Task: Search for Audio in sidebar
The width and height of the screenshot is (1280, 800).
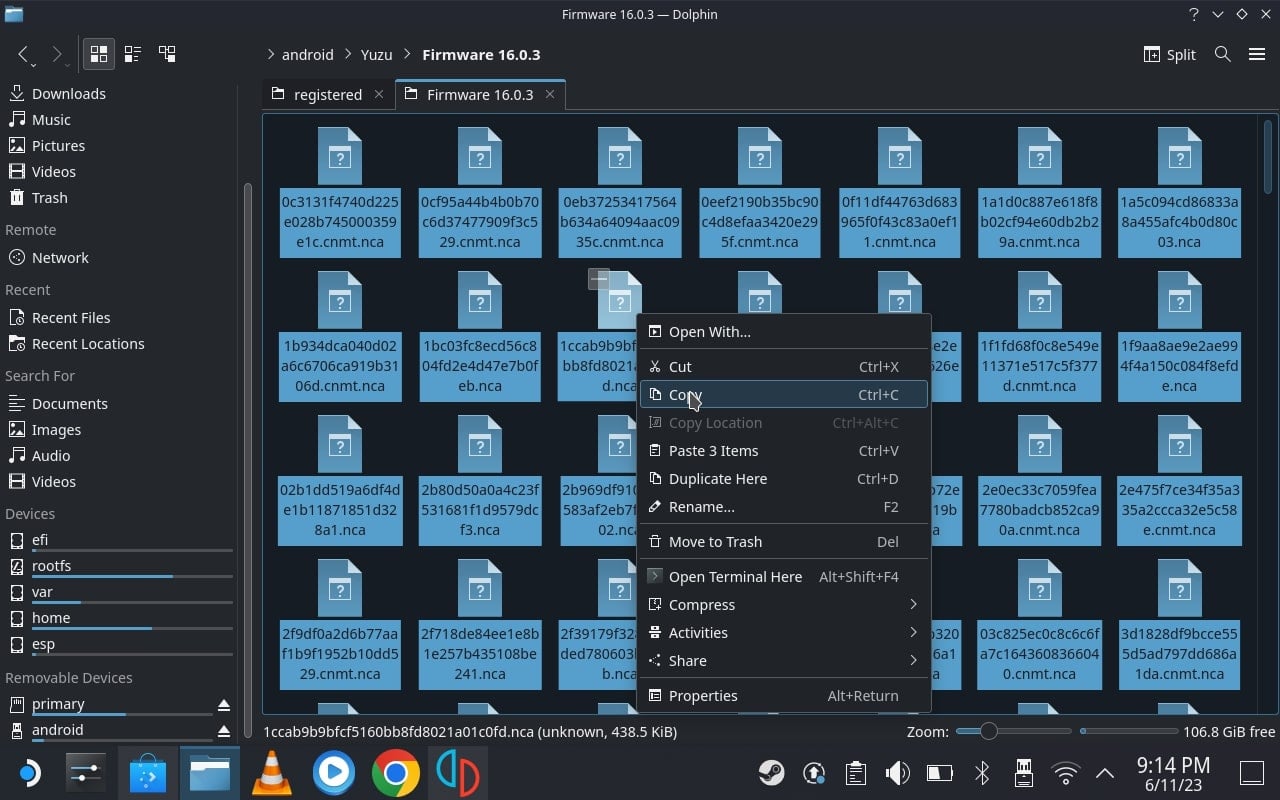Action: tap(51, 455)
